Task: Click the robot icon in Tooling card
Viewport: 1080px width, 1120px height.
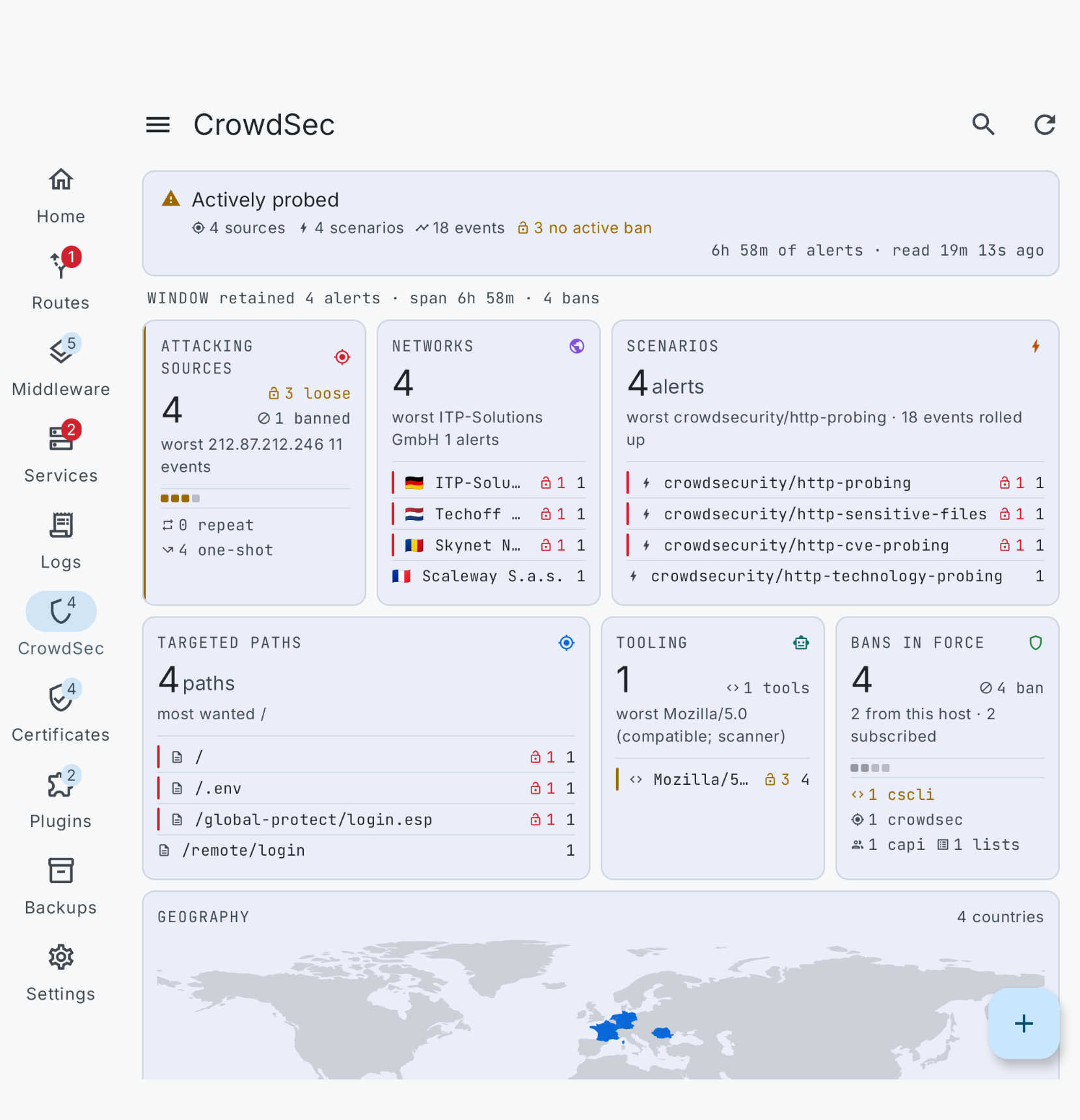Action: click(801, 643)
